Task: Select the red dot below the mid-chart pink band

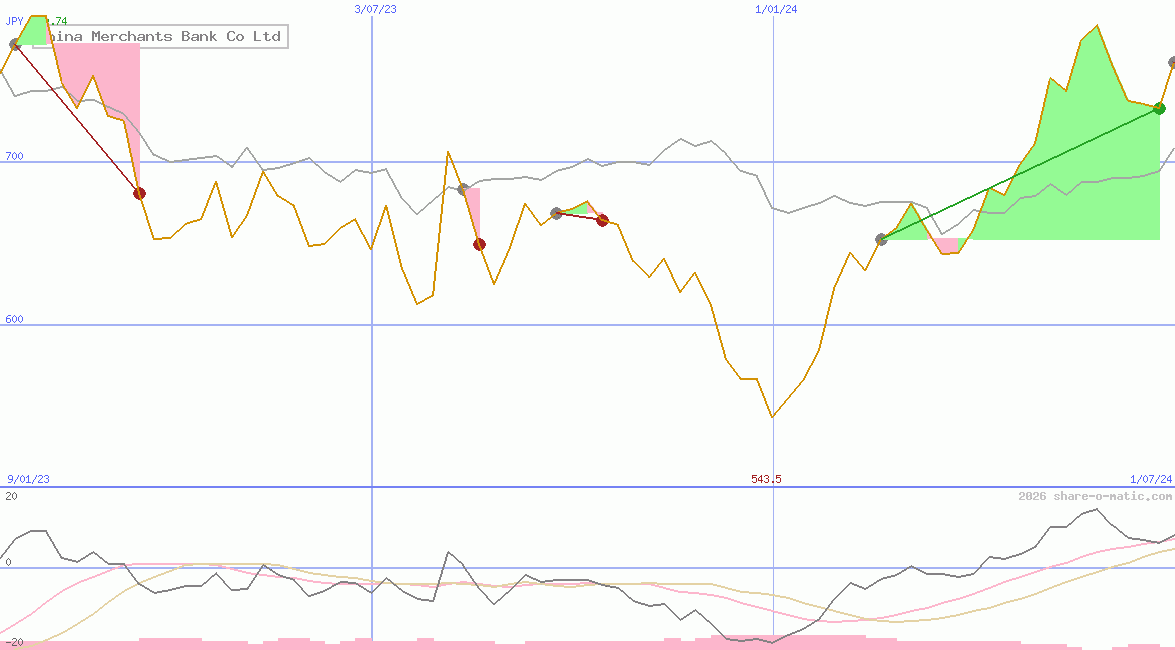Action: click(x=478, y=243)
